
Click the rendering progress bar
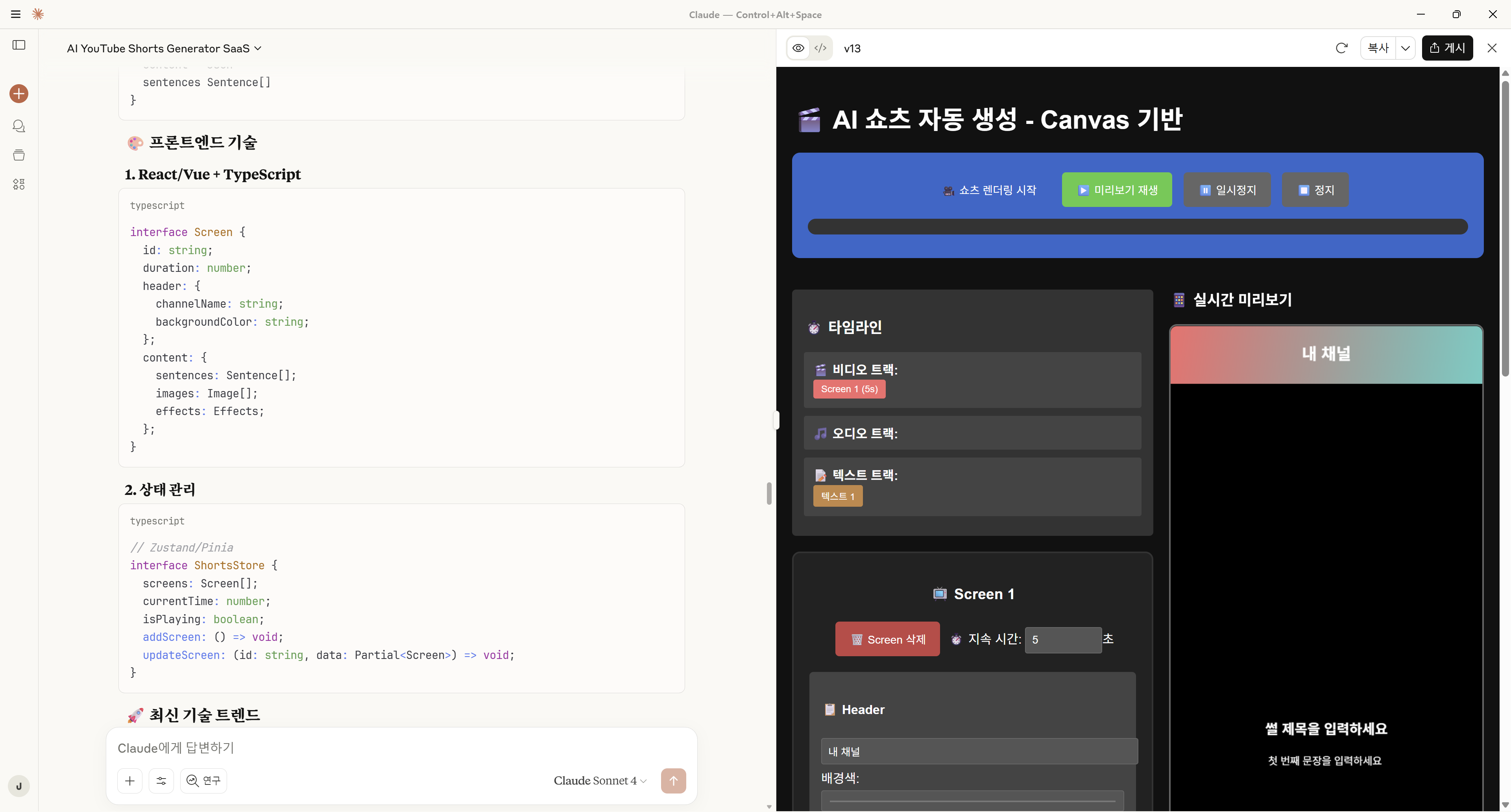1137,227
